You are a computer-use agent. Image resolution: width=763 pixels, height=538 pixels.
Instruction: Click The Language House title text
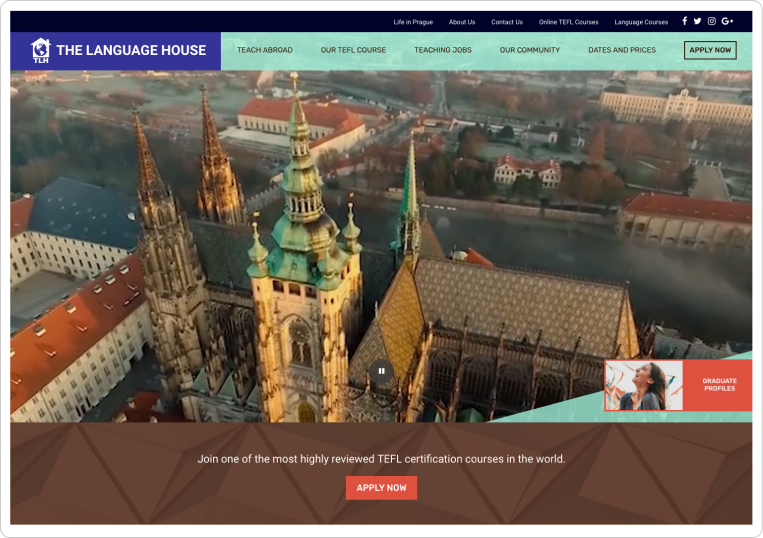click(x=131, y=50)
